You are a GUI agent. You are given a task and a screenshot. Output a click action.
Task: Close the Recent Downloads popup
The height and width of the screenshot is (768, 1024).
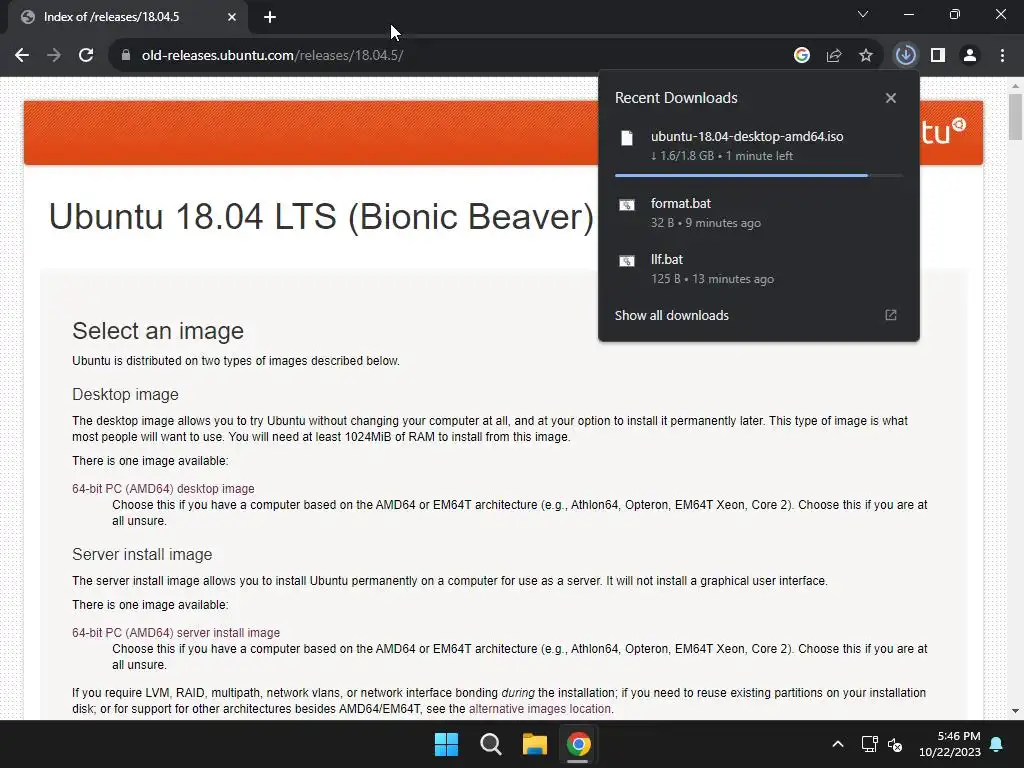point(891,98)
